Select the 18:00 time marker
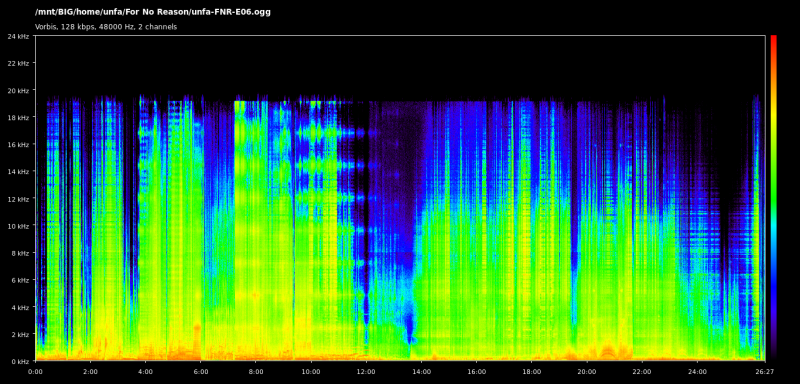Viewport: 800px width, 384px height. (531, 372)
